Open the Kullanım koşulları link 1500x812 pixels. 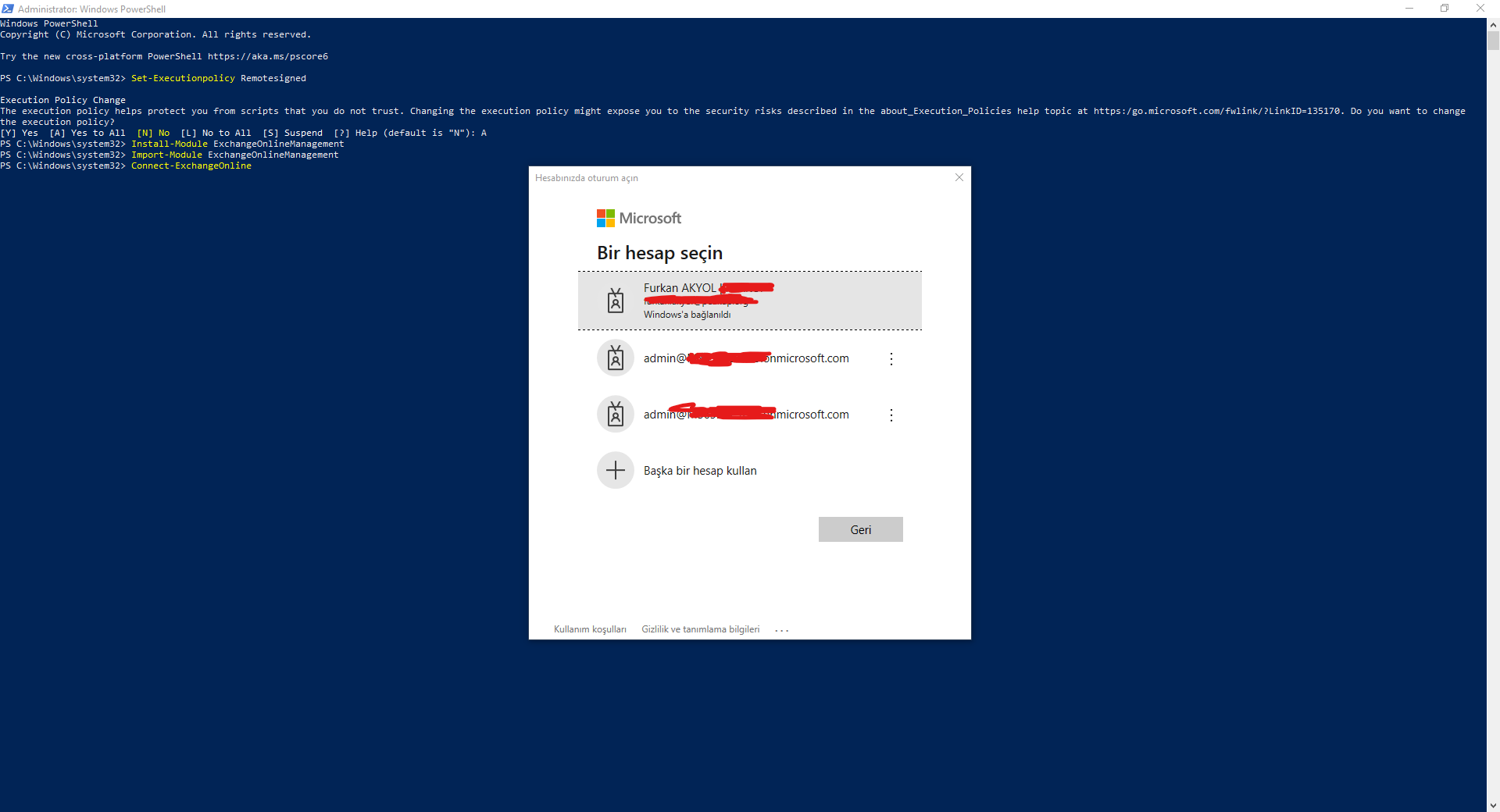pos(590,629)
